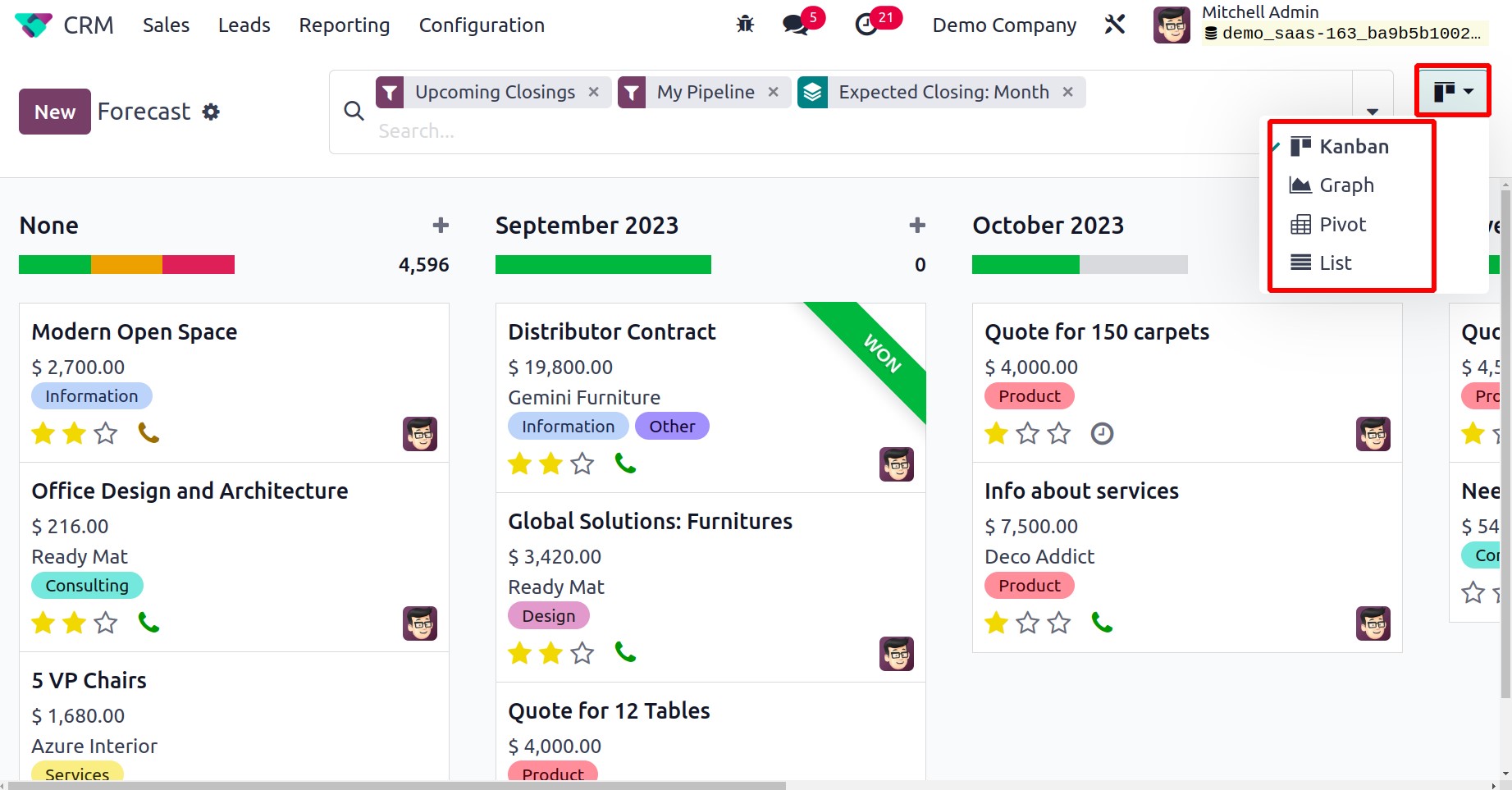Open the activities clock icon
This screenshot has width=1512, height=790.
(x=866, y=25)
